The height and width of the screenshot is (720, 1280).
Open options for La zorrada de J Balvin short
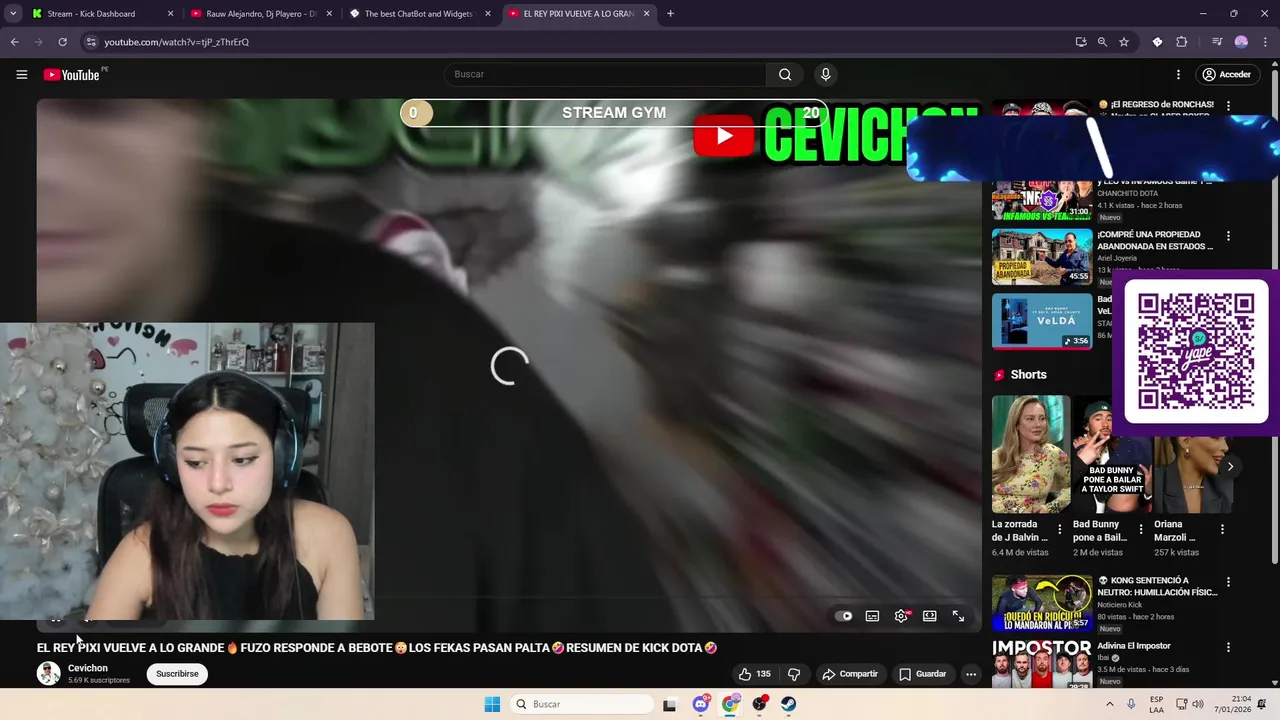pyautogui.click(x=1060, y=529)
